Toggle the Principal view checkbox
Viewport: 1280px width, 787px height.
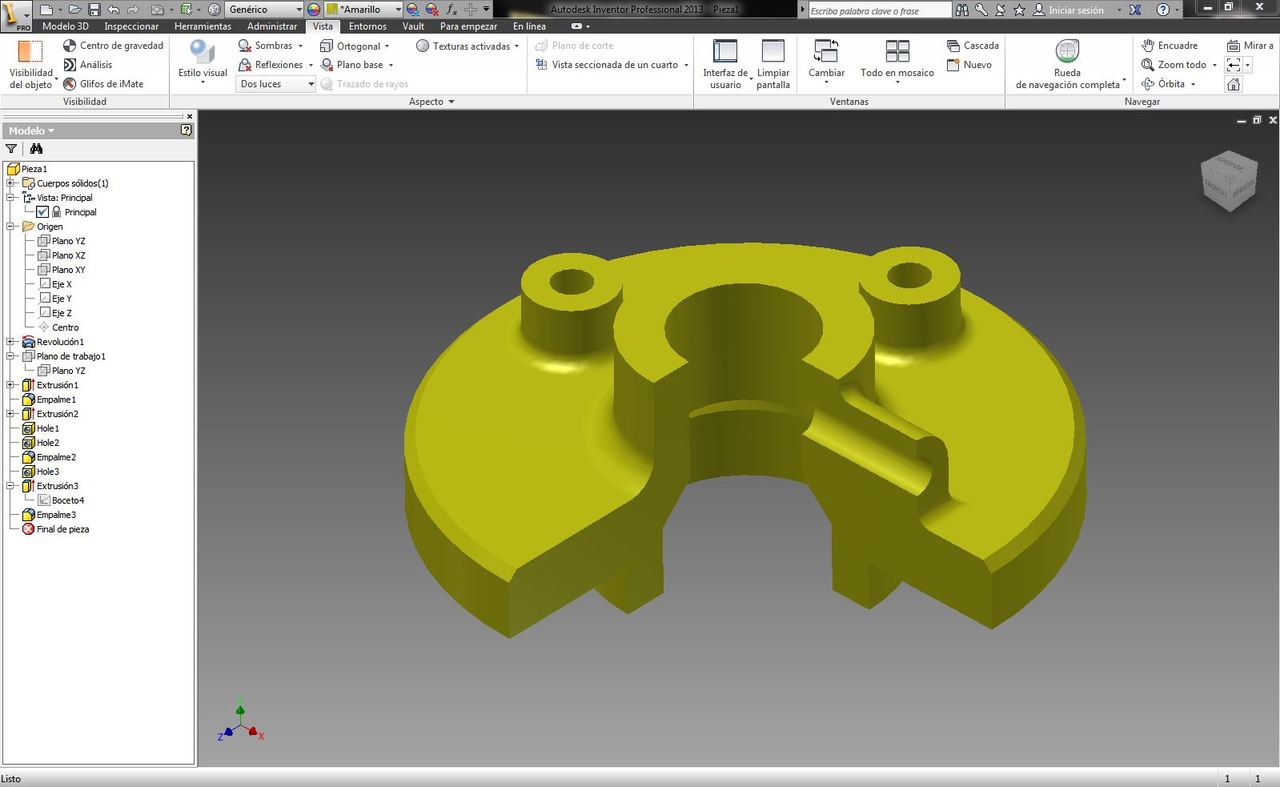click(42, 212)
